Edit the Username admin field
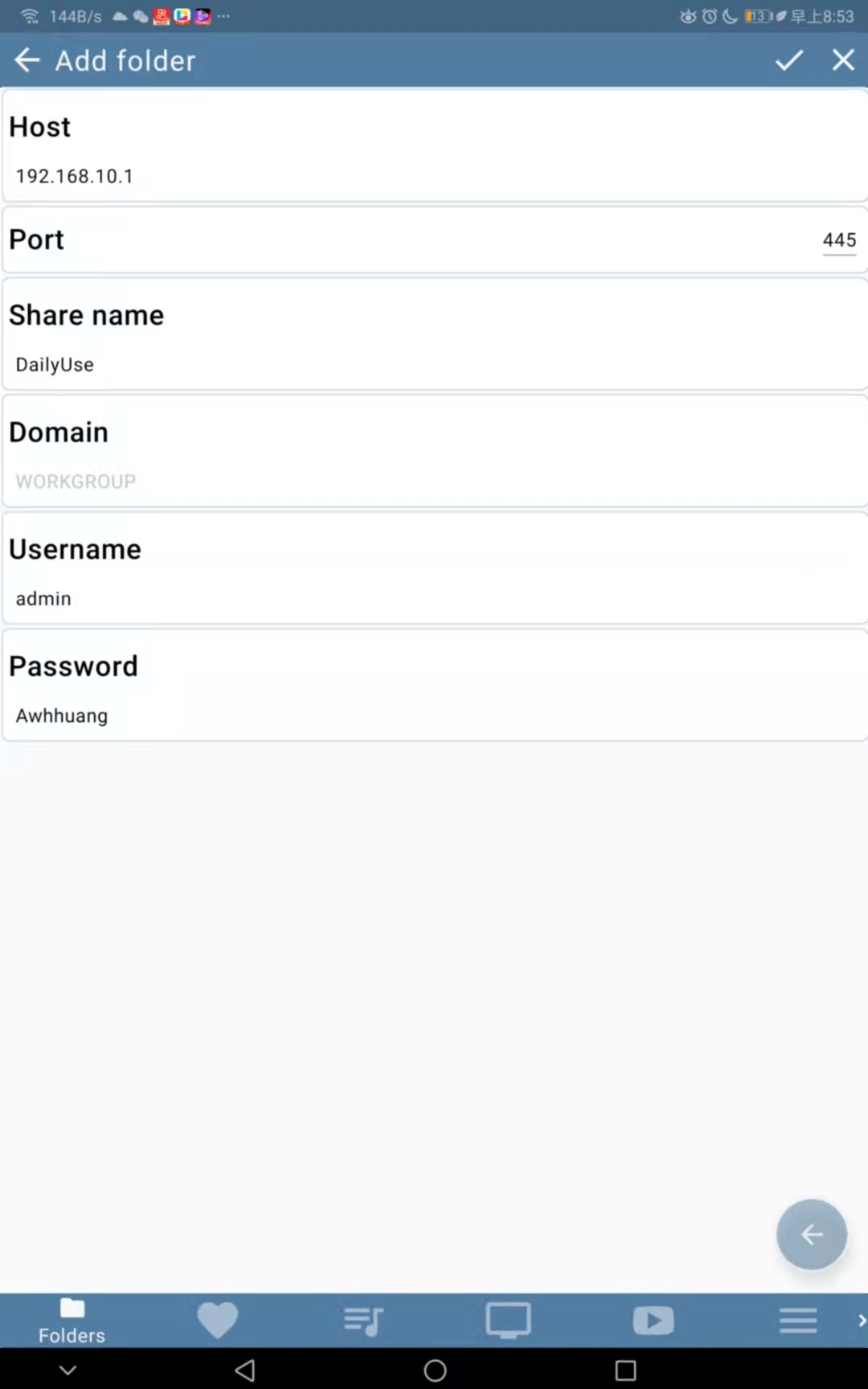868x1389 pixels. pyautogui.click(x=434, y=598)
